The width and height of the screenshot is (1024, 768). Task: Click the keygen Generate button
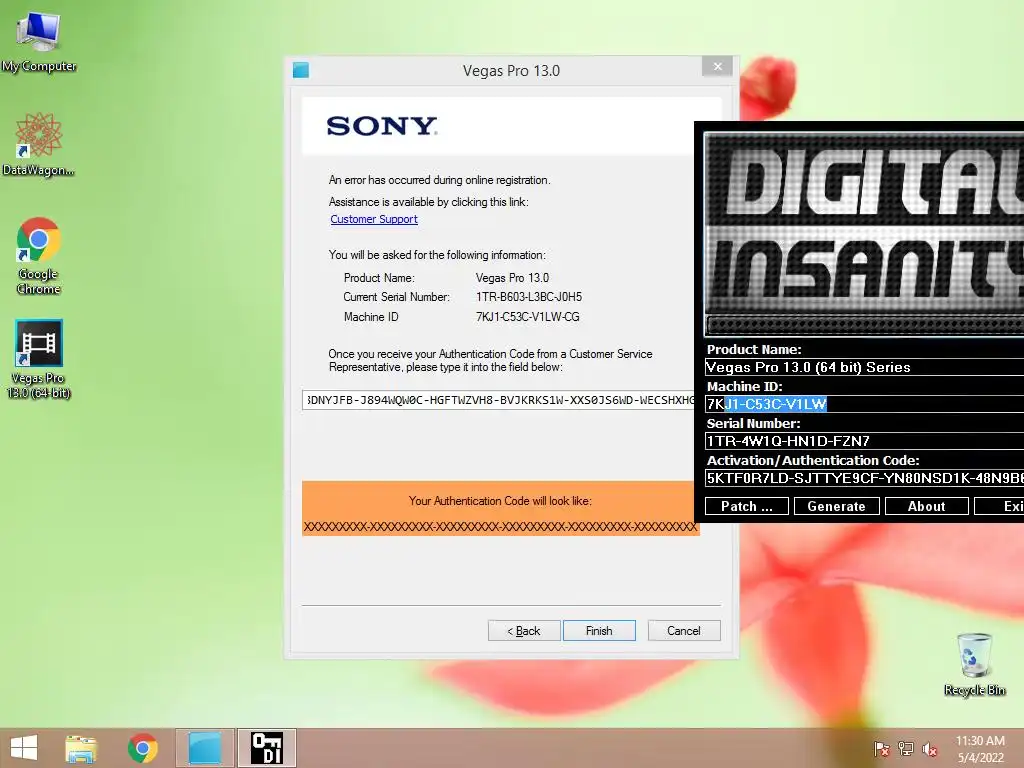click(837, 506)
